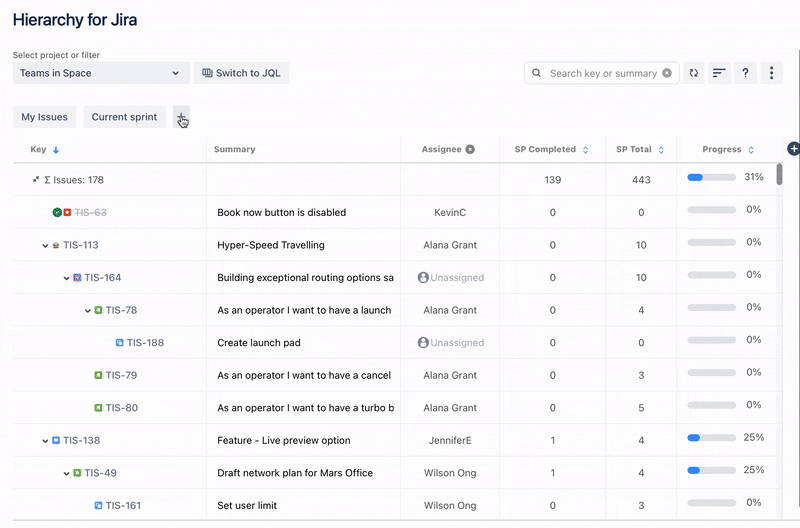
Task: Click the red bug icon of TIS-63
Action: pyautogui.click(x=67, y=212)
